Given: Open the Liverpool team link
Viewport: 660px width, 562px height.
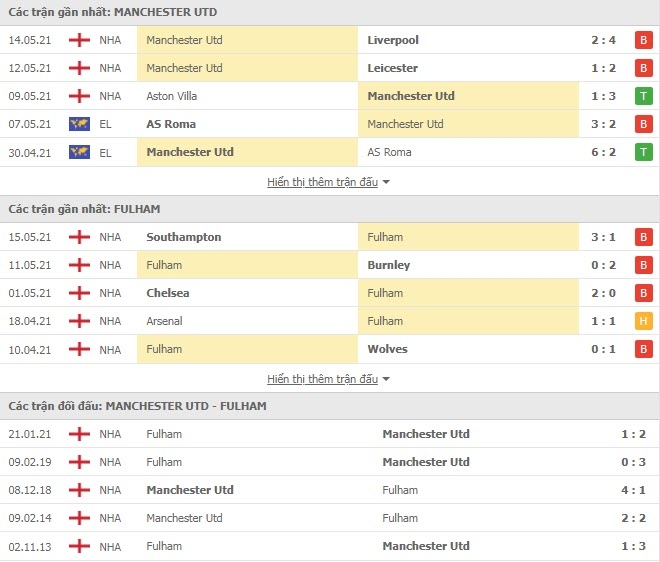Looking at the screenshot, I should [x=393, y=40].
